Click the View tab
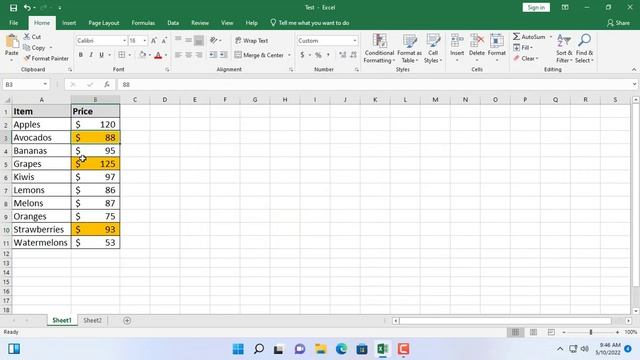 [x=227, y=23]
